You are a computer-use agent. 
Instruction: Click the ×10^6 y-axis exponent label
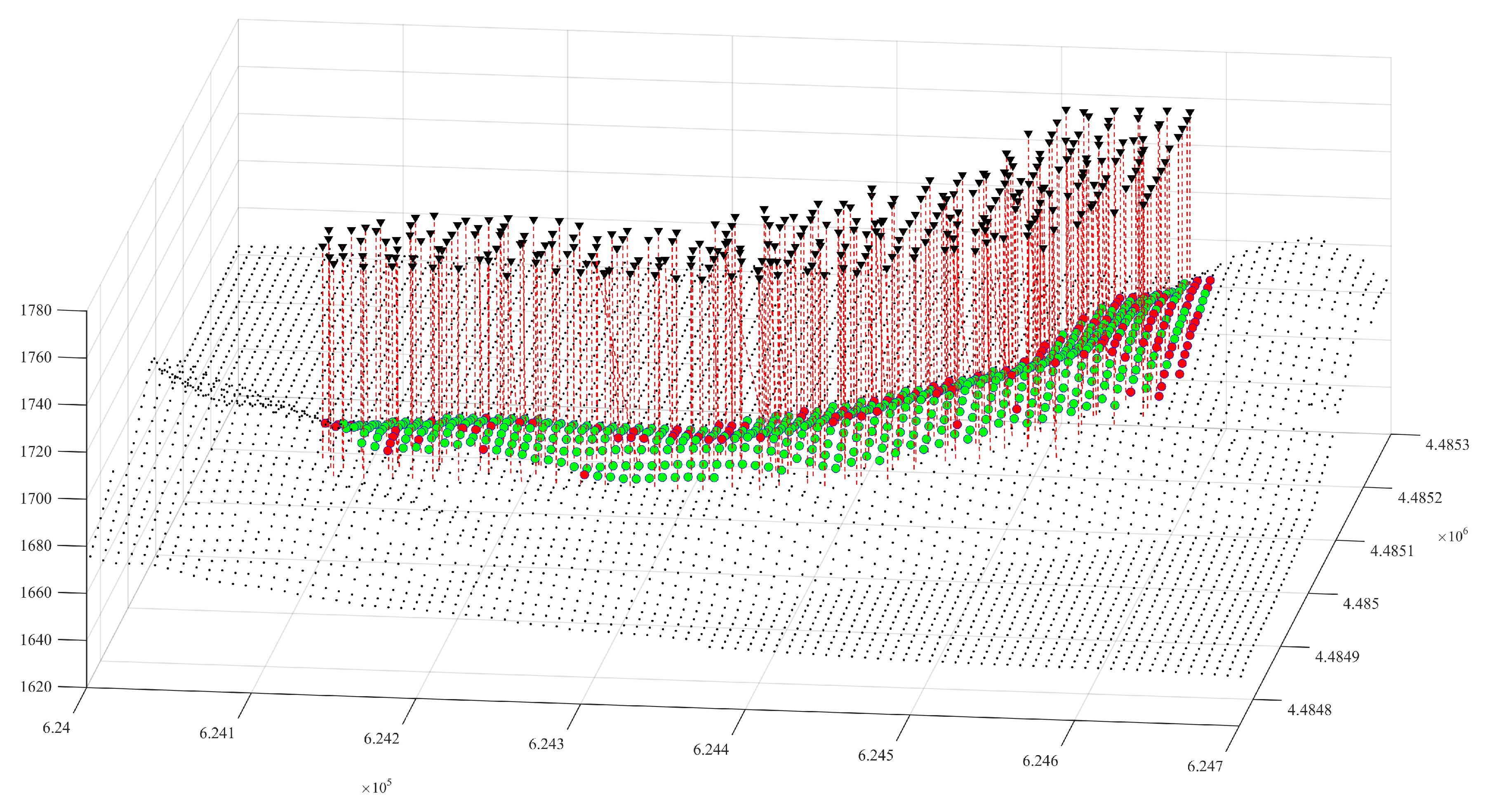[1452, 536]
